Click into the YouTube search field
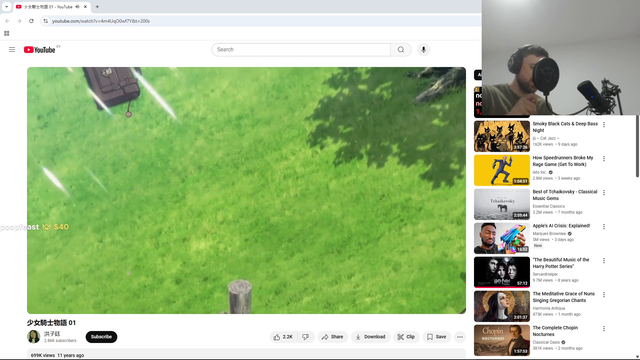This screenshot has height=360, width=640. [301, 49]
